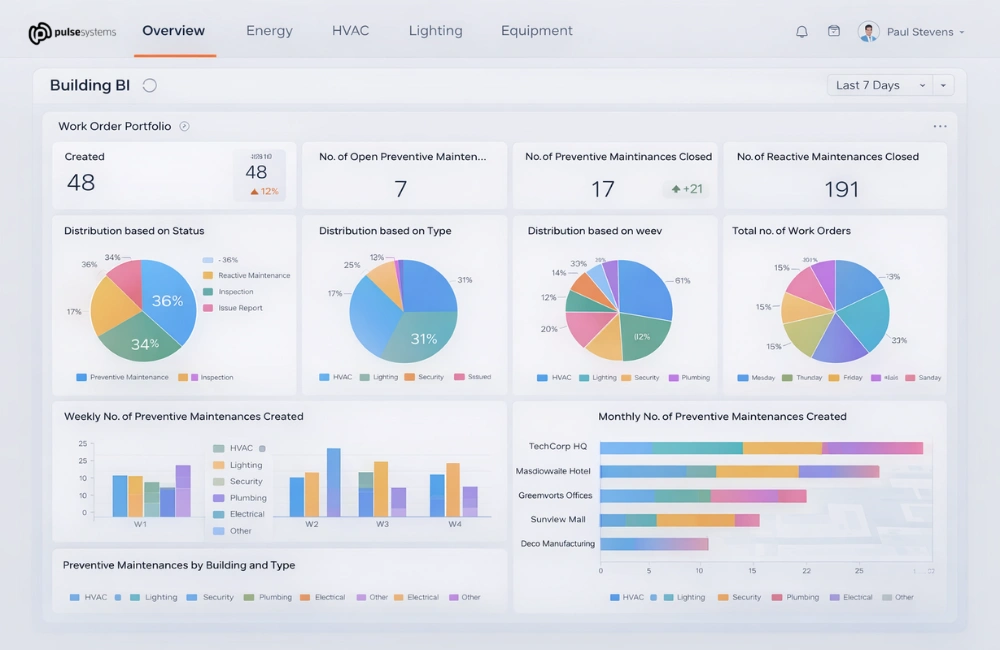Open the Work Order Portfolio ellipsis menu

939,126
